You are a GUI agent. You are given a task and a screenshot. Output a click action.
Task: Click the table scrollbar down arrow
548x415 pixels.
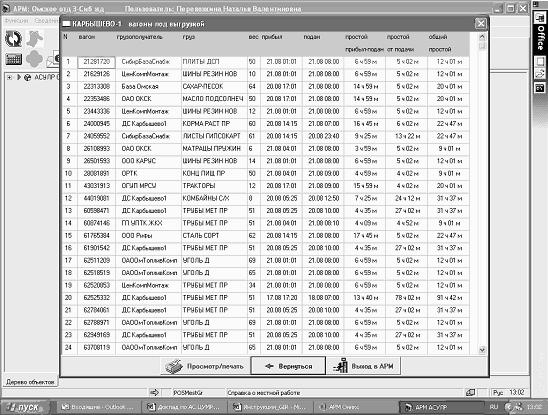coord(482,350)
